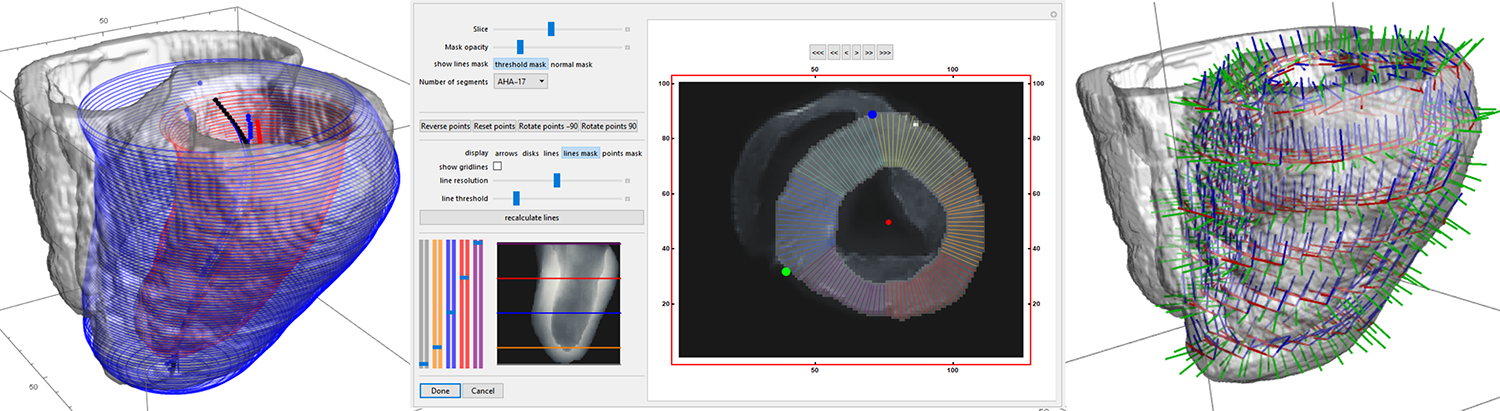1500x411 pixels.
Task: Set display mode to lines mask
Action: coord(580,153)
